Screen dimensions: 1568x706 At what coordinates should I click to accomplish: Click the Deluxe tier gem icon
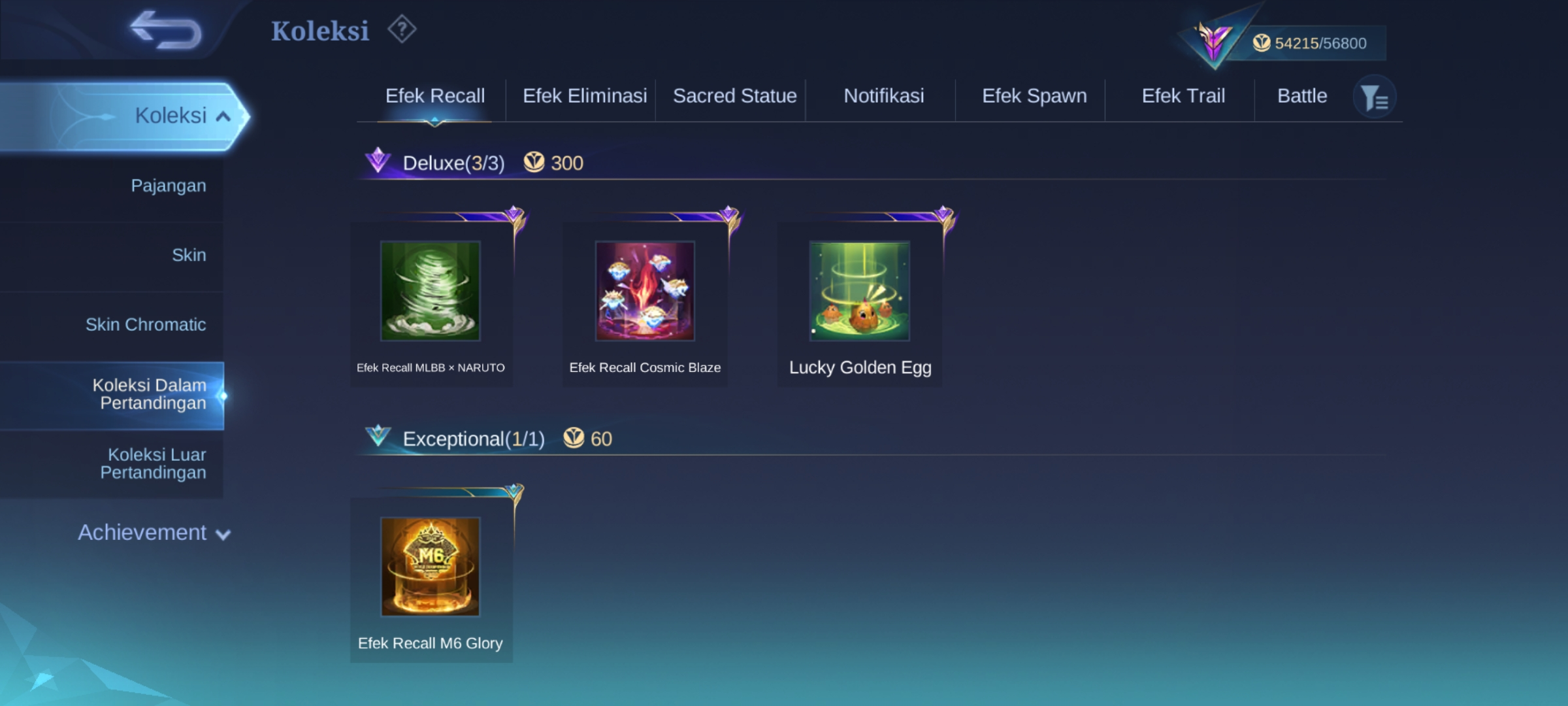pyautogui.click(x=378, y=160)
